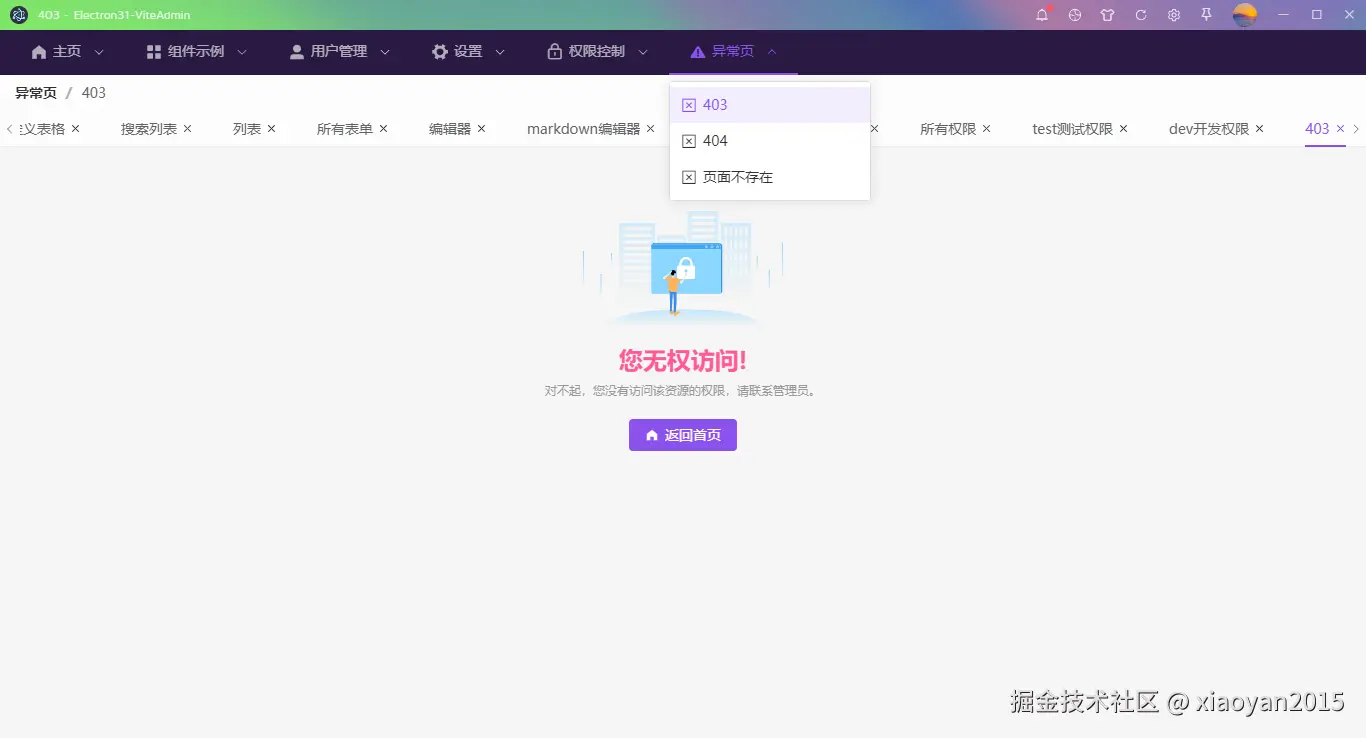The height and width of the screenshot is (738, 1366).
Task: Open 用户管理 menu
Action: [339, 52]
